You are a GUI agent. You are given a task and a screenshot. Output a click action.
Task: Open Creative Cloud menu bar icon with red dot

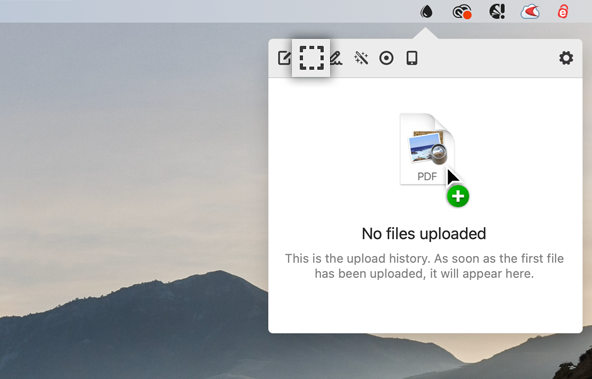click(462, 11)
